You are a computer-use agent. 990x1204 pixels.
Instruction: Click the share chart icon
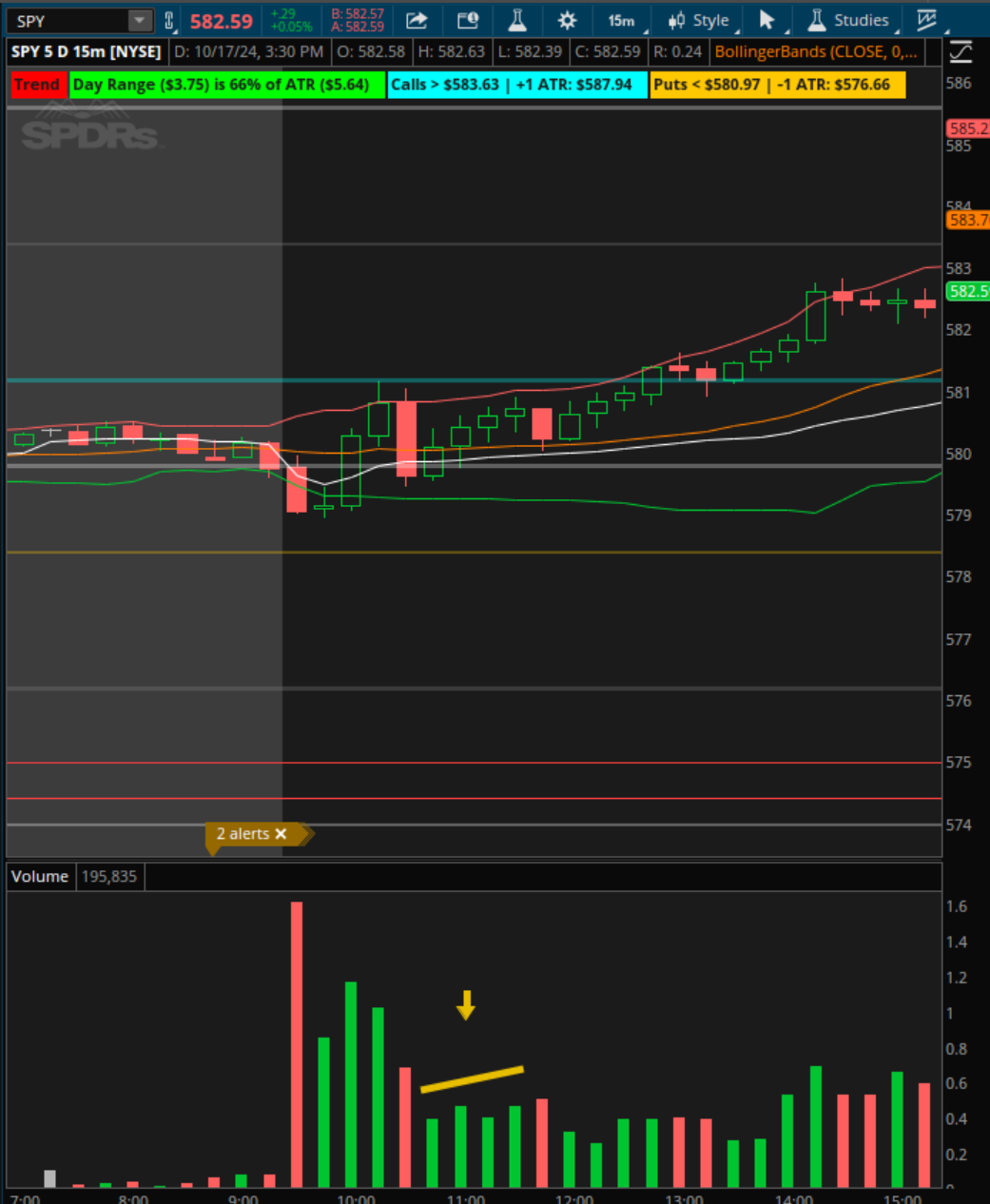tap(417, 21)
